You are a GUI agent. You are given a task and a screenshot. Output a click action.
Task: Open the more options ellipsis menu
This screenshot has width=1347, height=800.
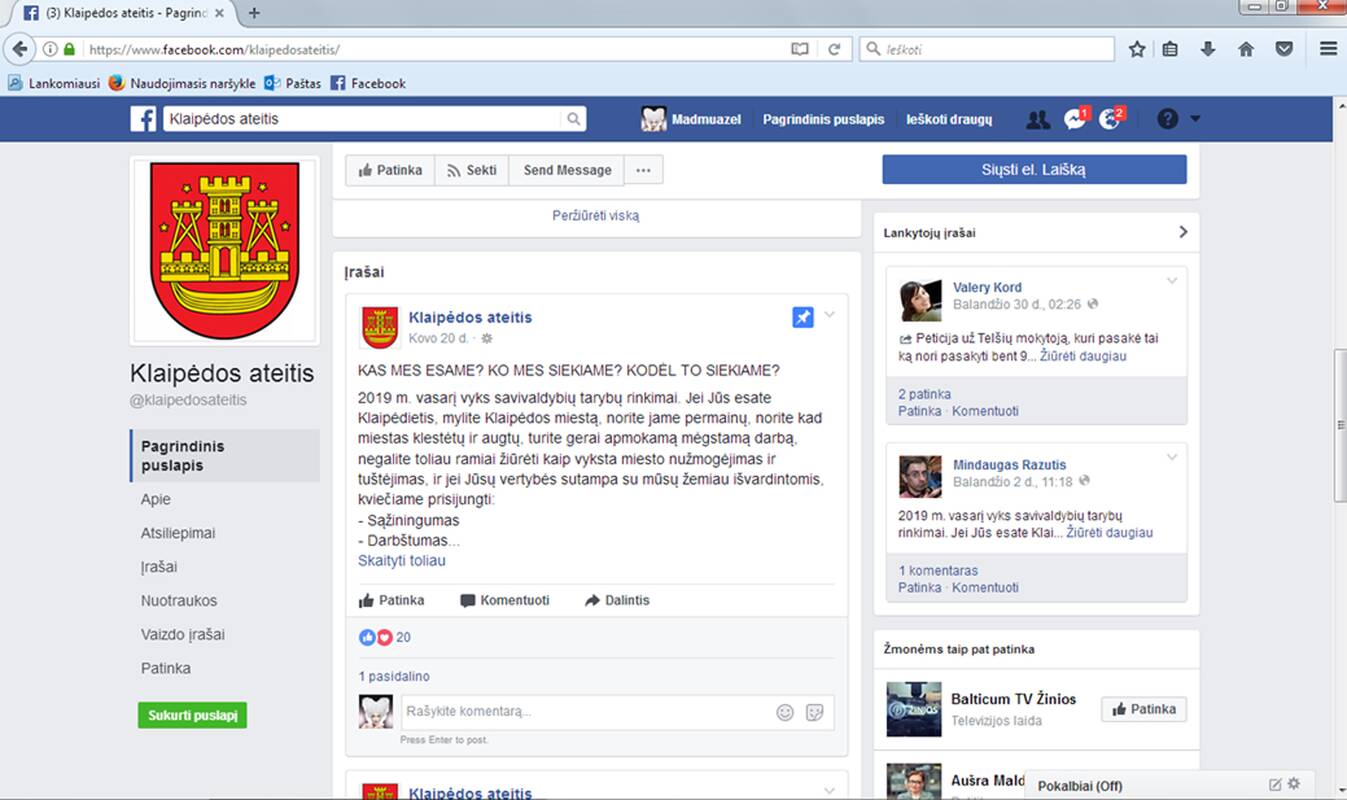click(643, 170)
